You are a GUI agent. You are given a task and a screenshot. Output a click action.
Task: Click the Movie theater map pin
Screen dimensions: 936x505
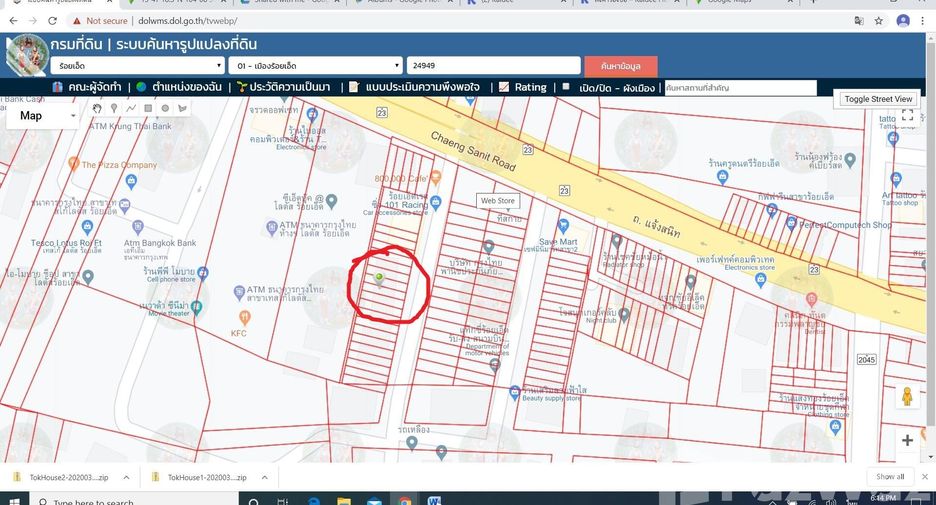click(x=196, y=308)
